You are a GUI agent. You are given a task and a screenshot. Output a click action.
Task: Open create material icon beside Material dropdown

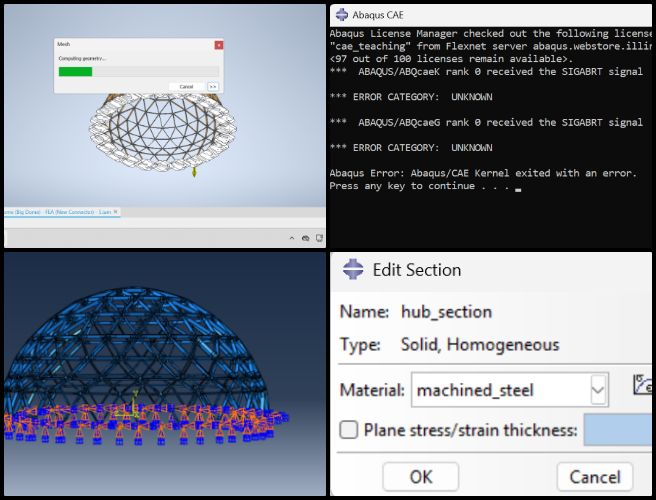pyautogui.click(x=643, y=385)
